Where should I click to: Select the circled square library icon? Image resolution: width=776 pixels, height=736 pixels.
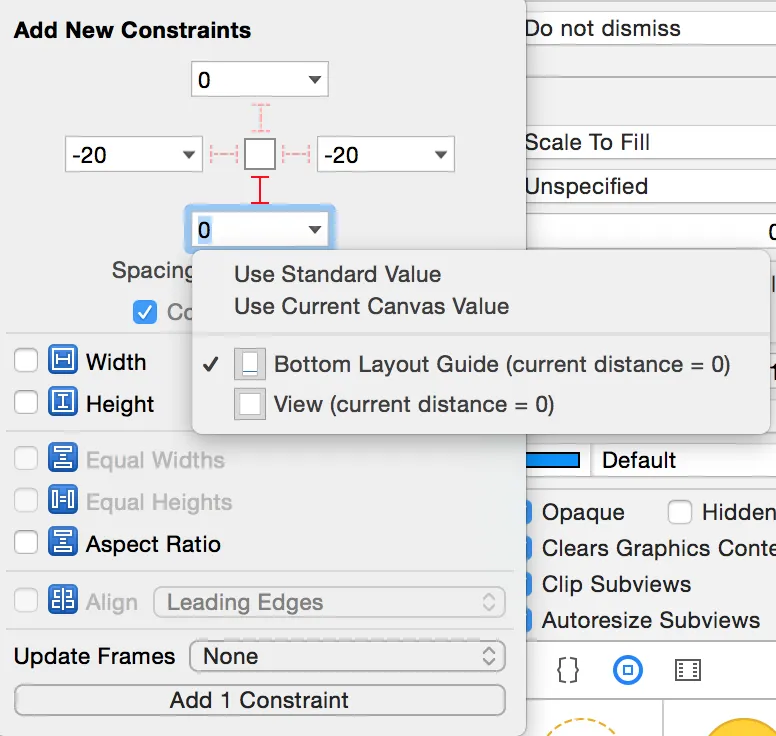pos(628,670)
